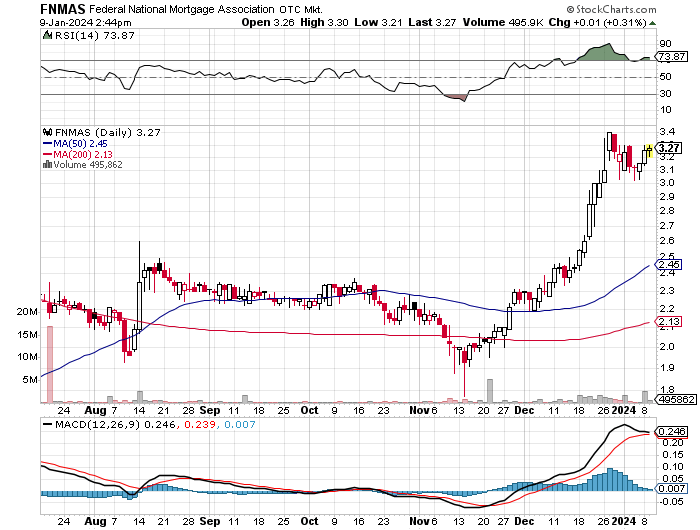This screenshot has width=700, height=530.
Task: Click the RSI(14) 73.87 indicator label
Action: click(x=95, y=36)
